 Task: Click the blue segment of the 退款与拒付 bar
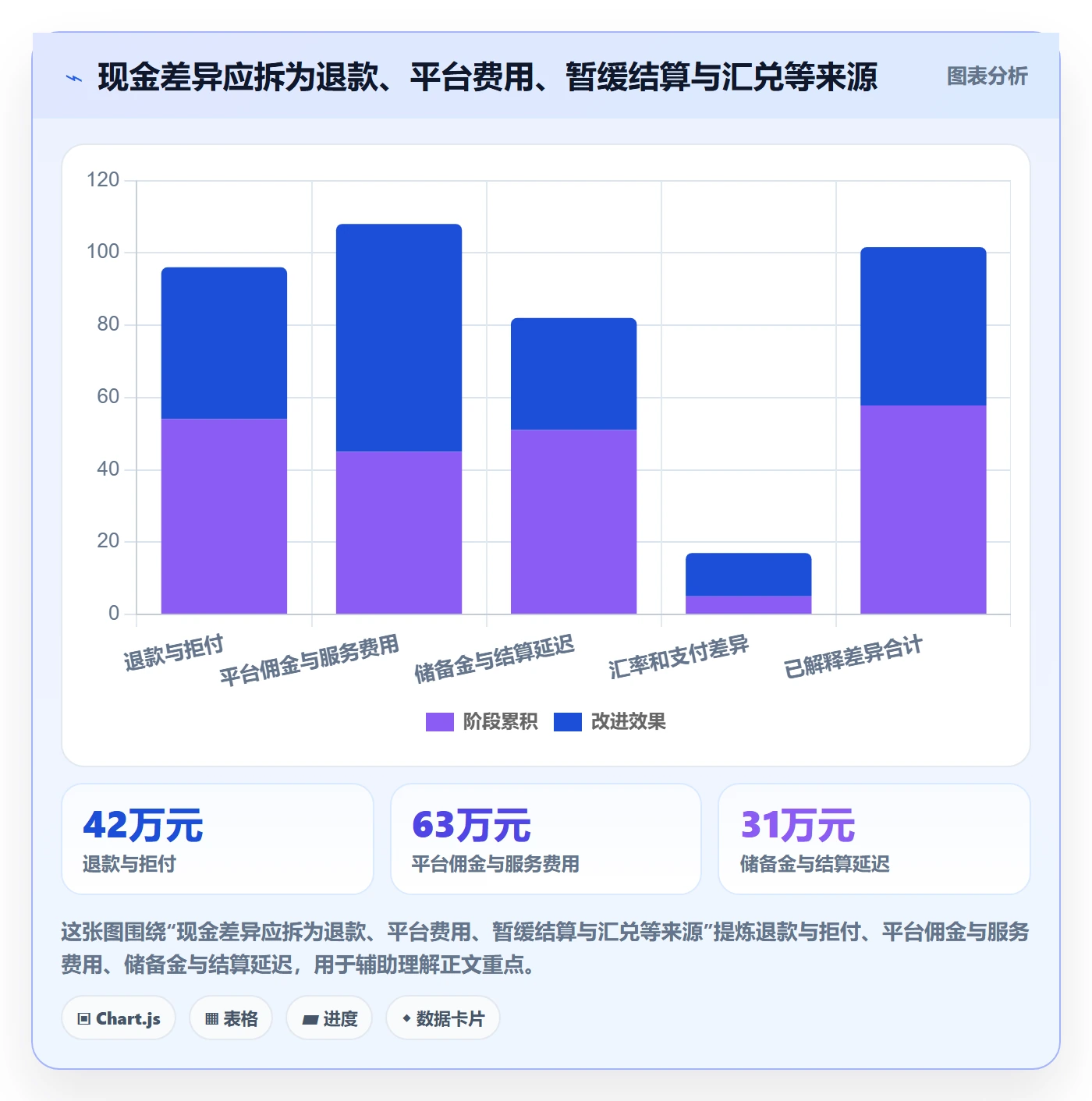tap(224, 343)
